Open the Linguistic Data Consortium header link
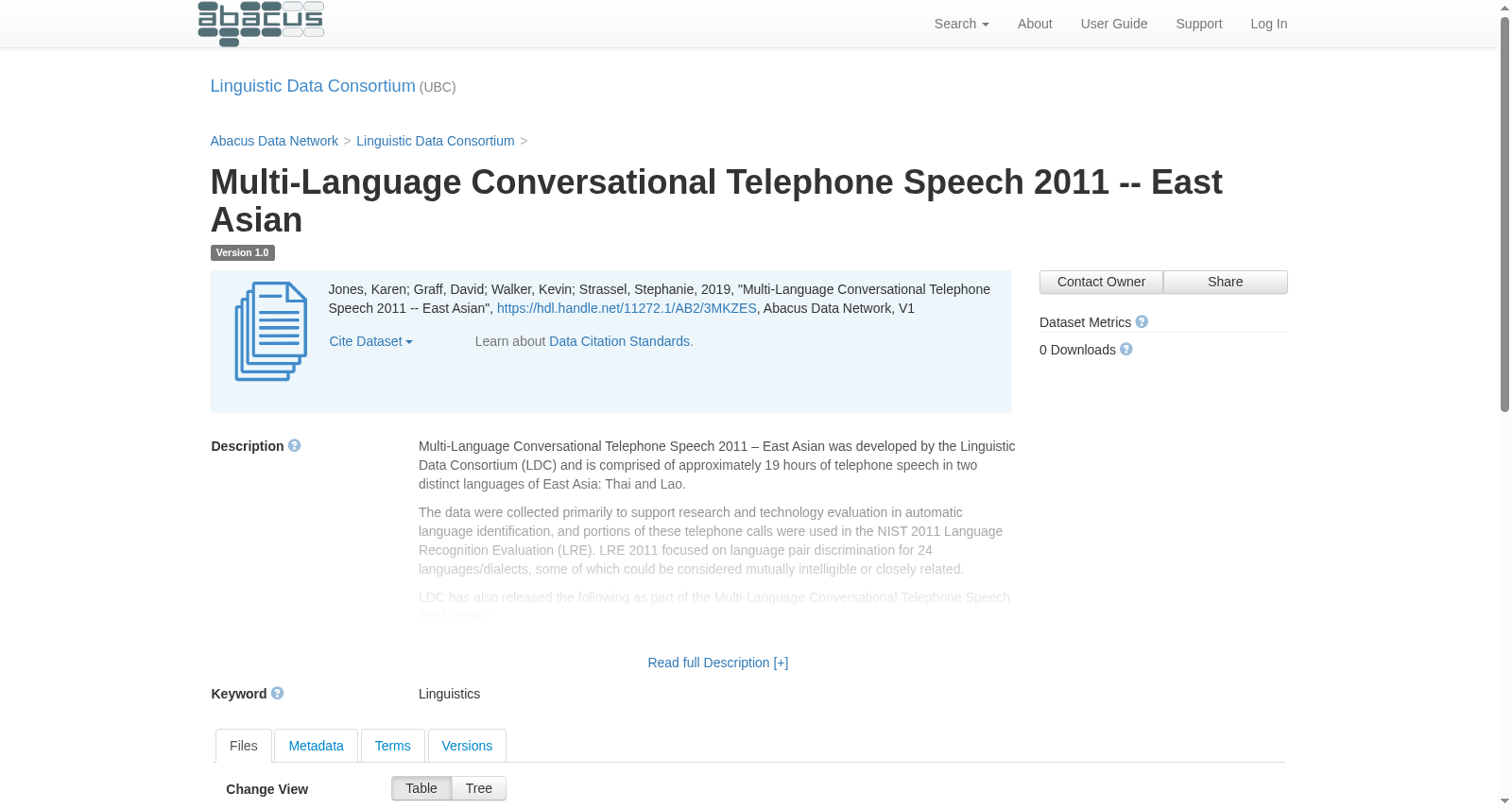1512x810 pixels. point(313,86)
